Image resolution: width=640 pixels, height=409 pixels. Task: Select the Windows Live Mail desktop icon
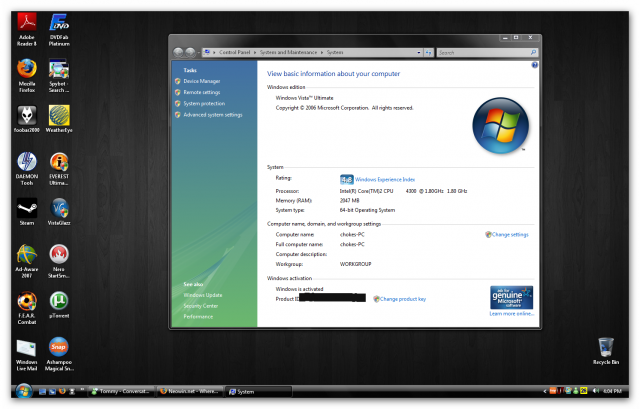tap(27, 354)
